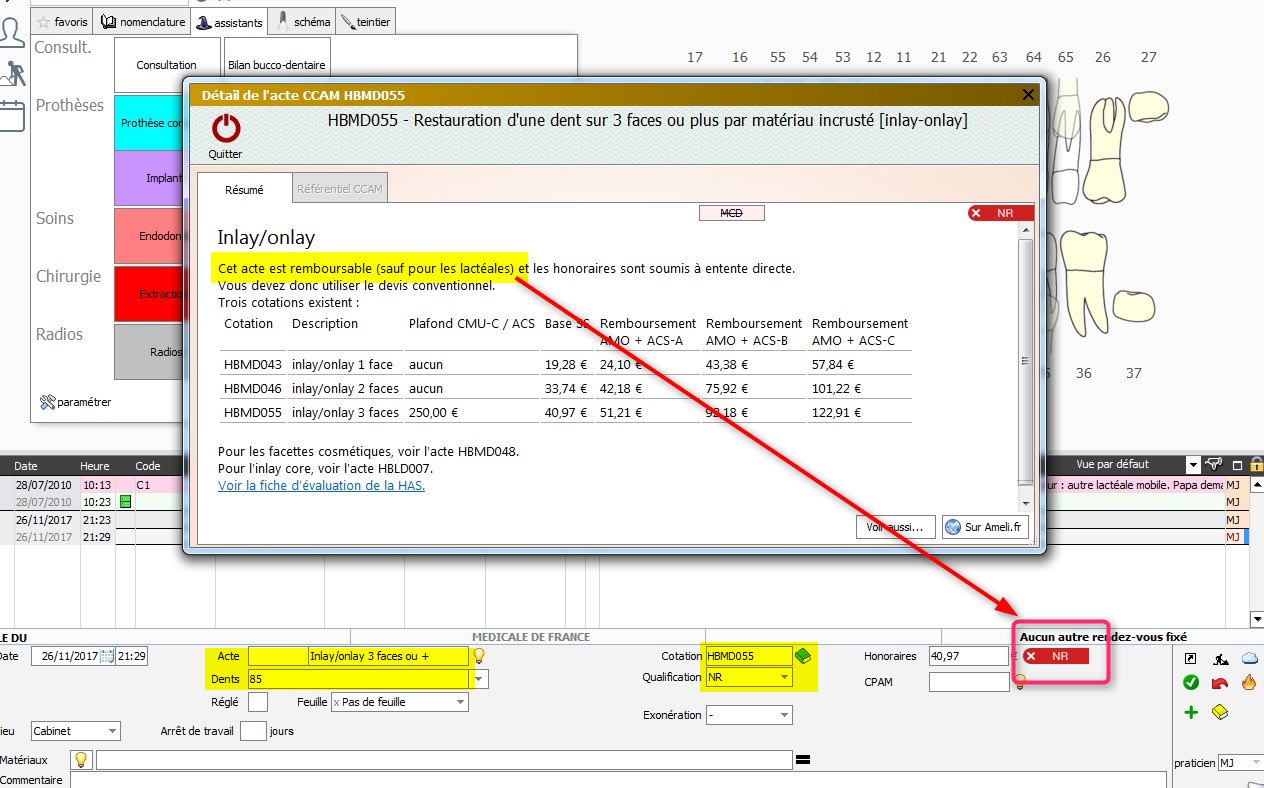Toggle the MCD strikethrough label in the dialog
The height and width of the screenshot is (788, 1264).
coord(731,213)
